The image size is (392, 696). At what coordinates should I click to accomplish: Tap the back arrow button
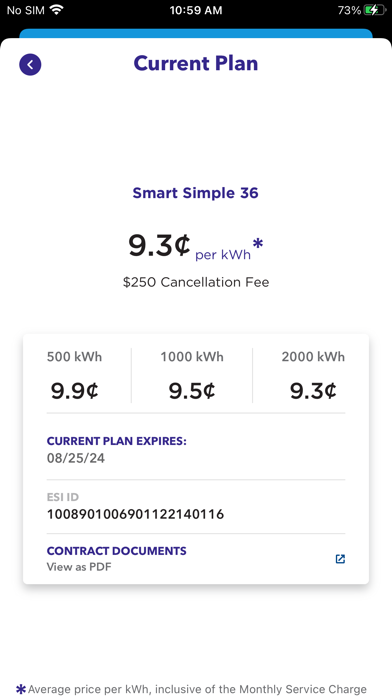30,65
